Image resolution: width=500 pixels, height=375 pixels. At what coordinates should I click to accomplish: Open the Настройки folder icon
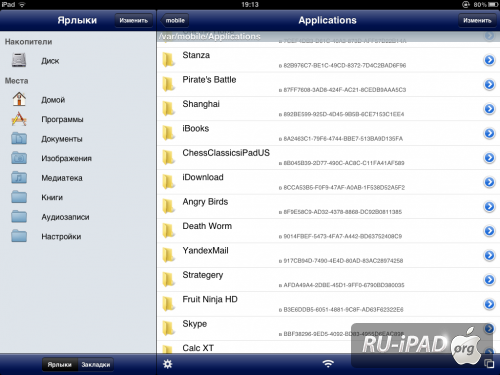(x=19, y=236)
